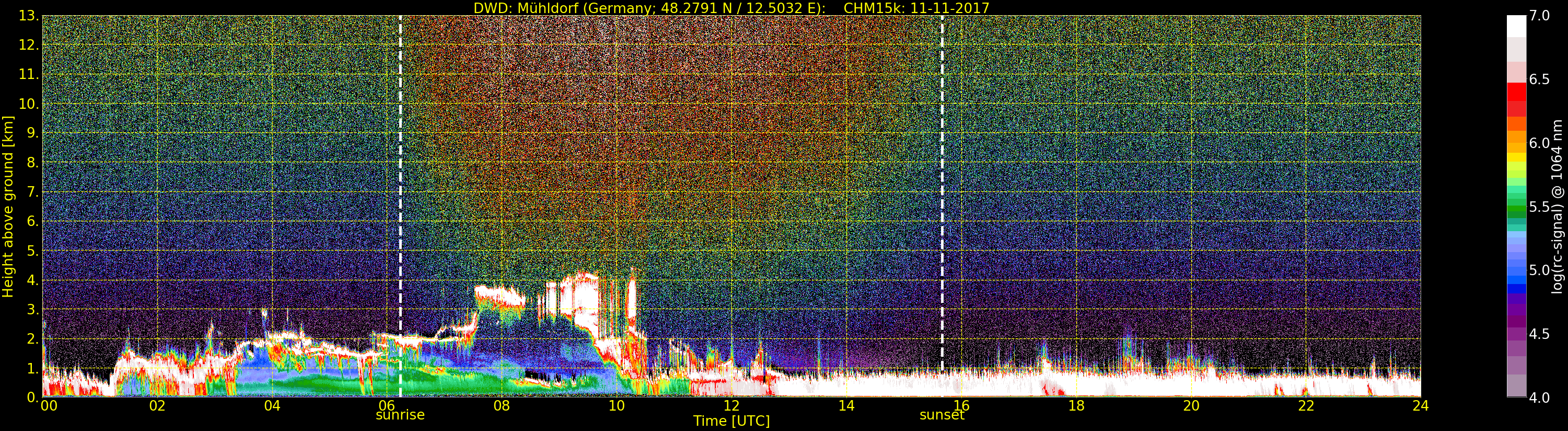Viewport: 1568px width, 431px height.
Task: Click the time axis tick '16'
Action: click(x=961, y=406)
